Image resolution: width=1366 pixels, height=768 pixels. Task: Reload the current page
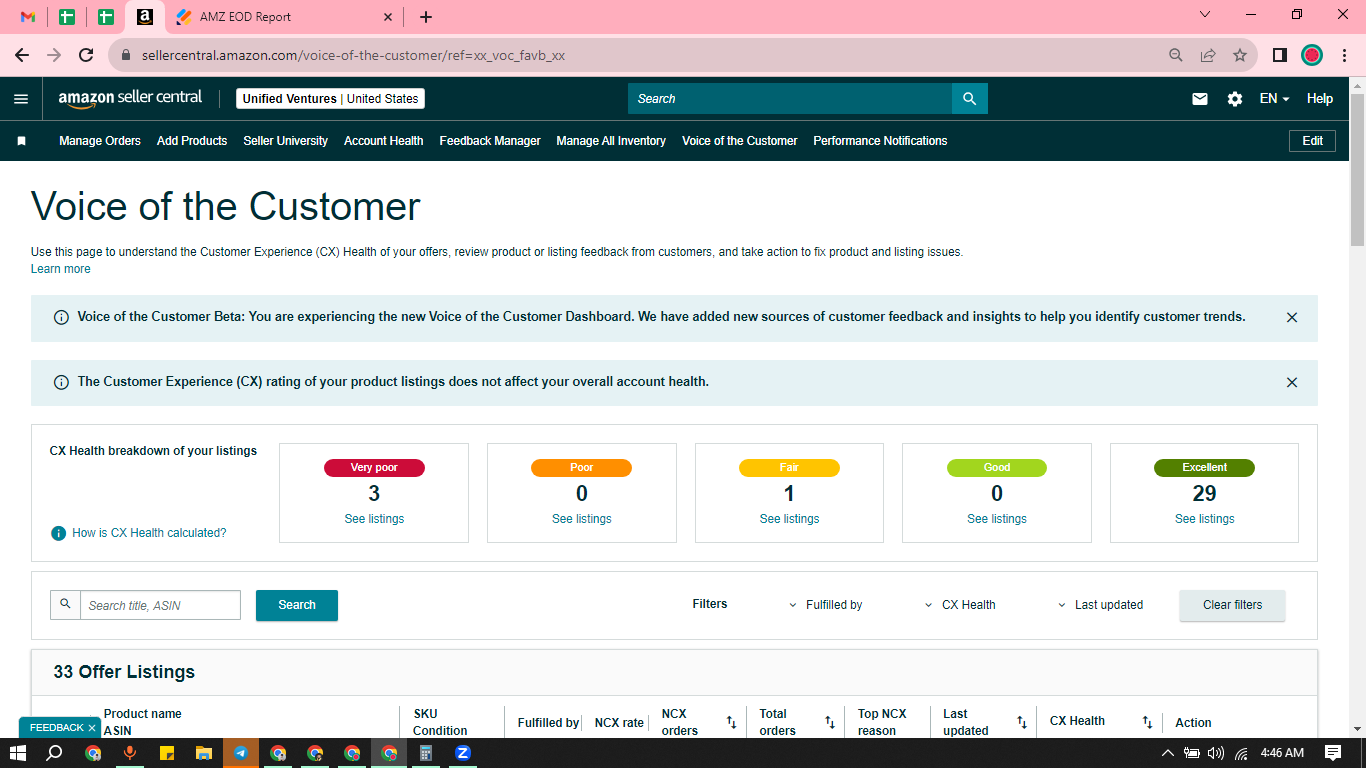[86, 56]
